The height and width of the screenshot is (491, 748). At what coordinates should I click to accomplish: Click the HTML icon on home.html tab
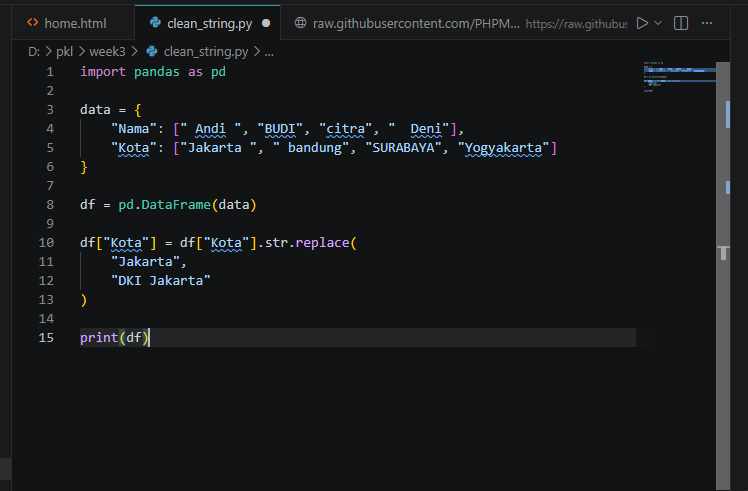[32, 22]
